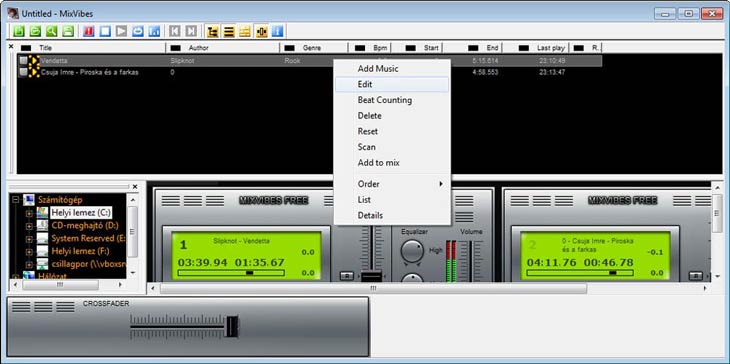Choose Edit in the context menu
This screenshot has height=364, width=730.
392,84
